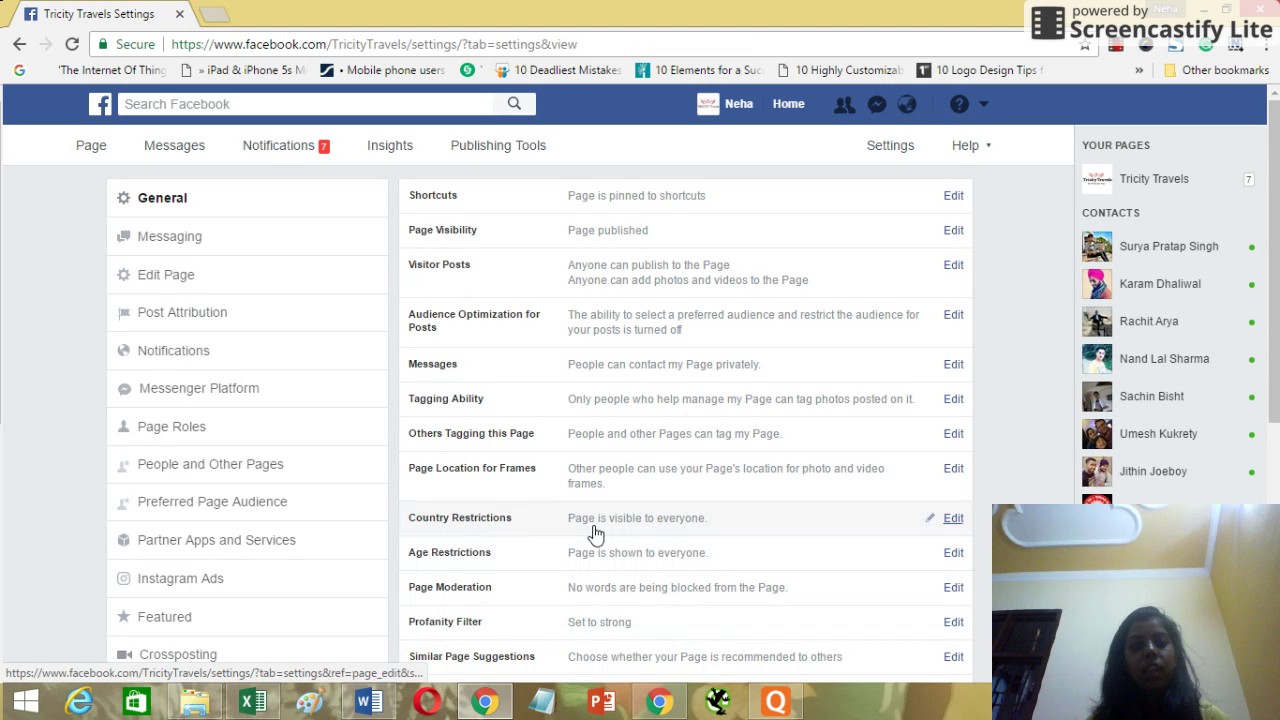
Task: Edit Audience Optimization for Posts
Action: pyautogui.click(x=953, y=315)
